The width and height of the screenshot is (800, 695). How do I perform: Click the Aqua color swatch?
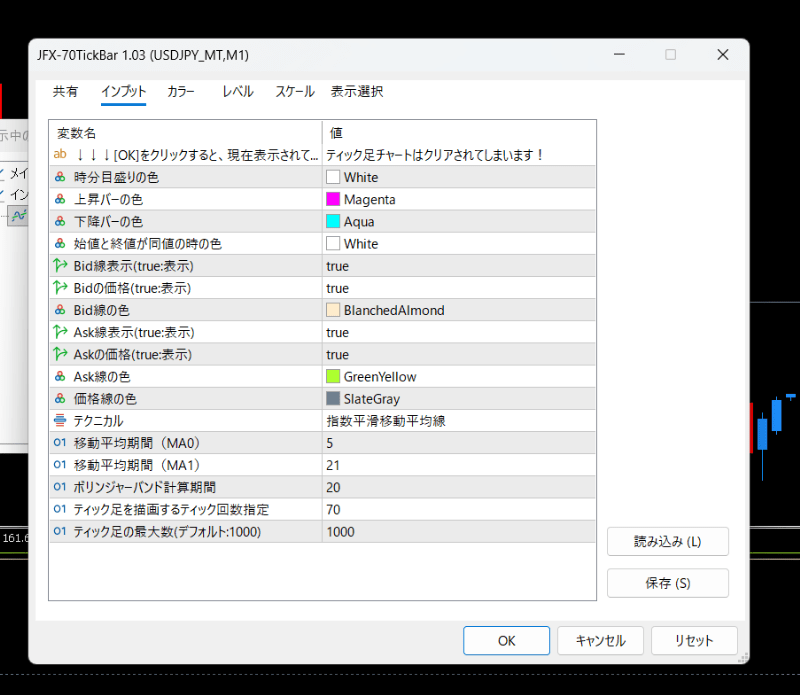click(333, 221)
